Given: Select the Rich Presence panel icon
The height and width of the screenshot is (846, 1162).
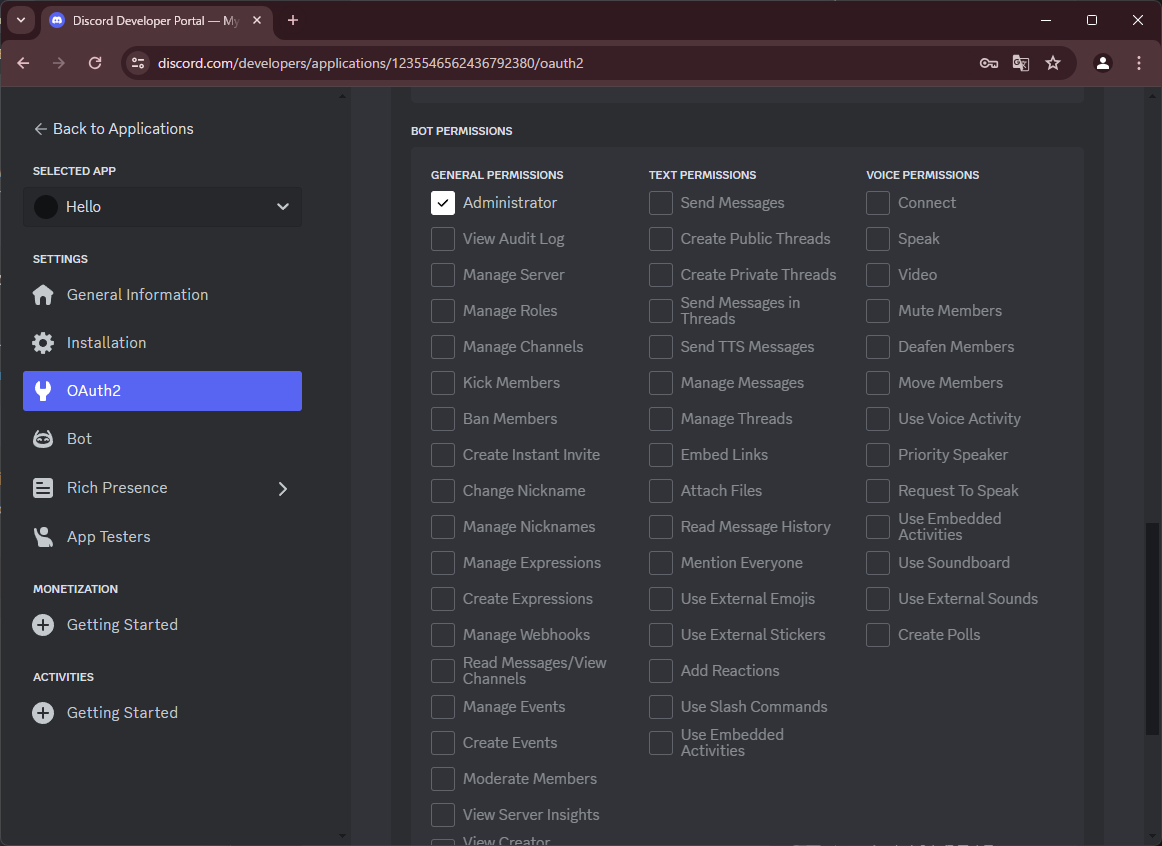Looking at the screenshot, I should coord(42,487).
